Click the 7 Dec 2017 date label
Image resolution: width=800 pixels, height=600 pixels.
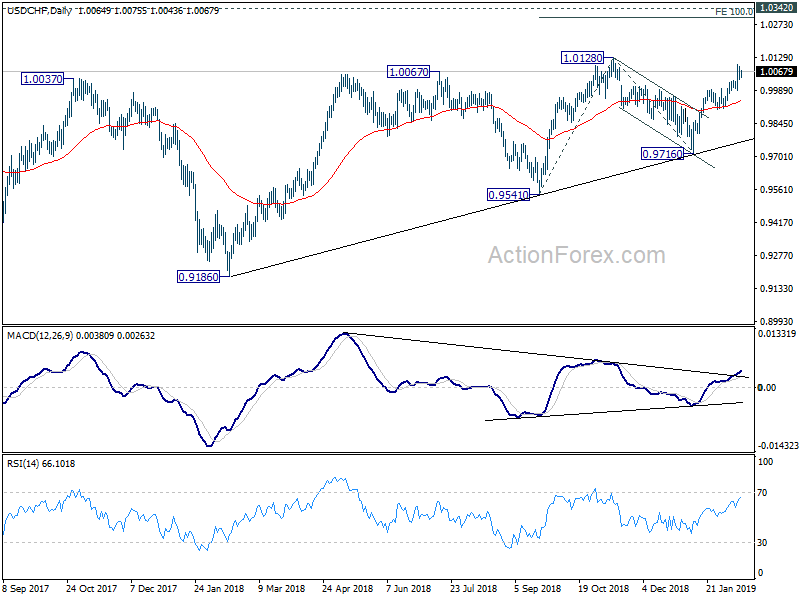[x=154, y=588]
